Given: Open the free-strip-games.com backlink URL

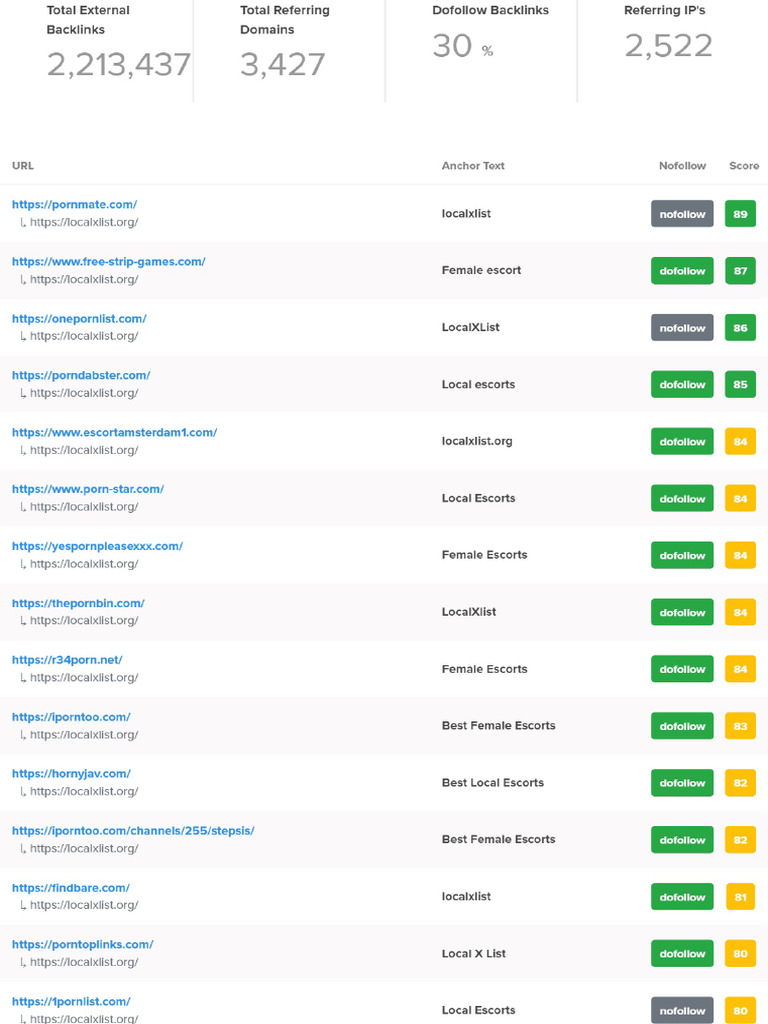Looking at the screenshot, I should [108, 262].
